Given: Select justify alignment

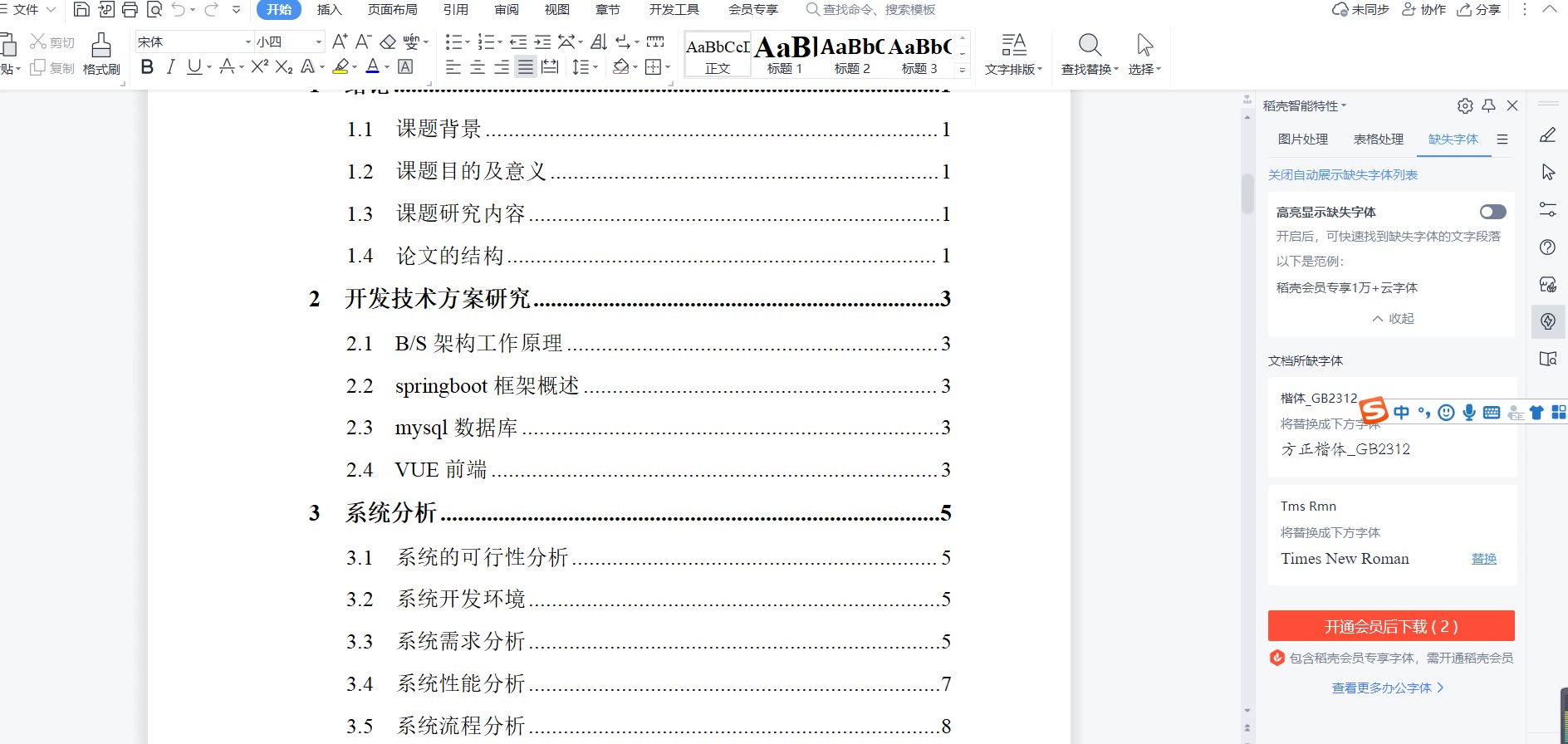Looking at the screenshot, I should coord(526,67).
